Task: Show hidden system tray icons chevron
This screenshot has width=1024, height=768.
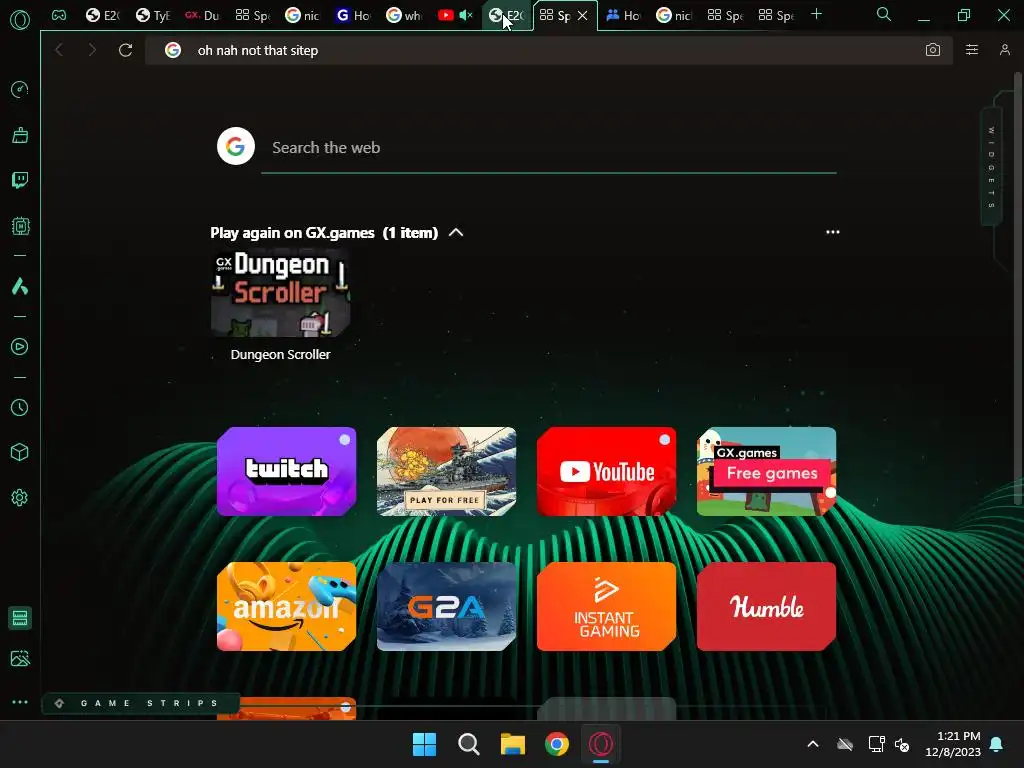Action: point(812,744)
